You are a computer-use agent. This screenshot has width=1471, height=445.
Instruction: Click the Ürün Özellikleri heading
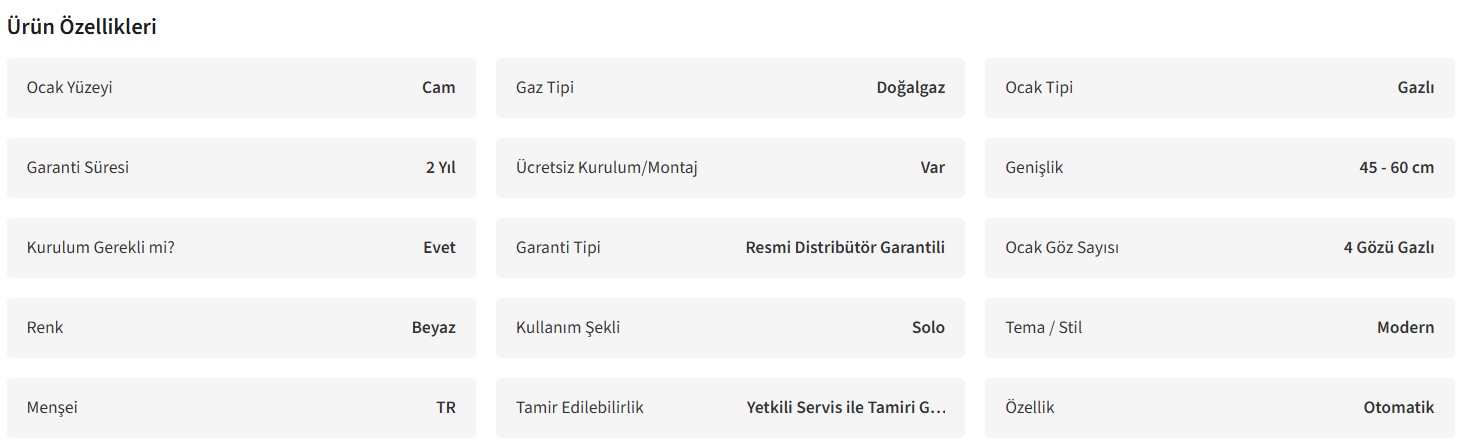pyautogui.click(x=82, y=27)
